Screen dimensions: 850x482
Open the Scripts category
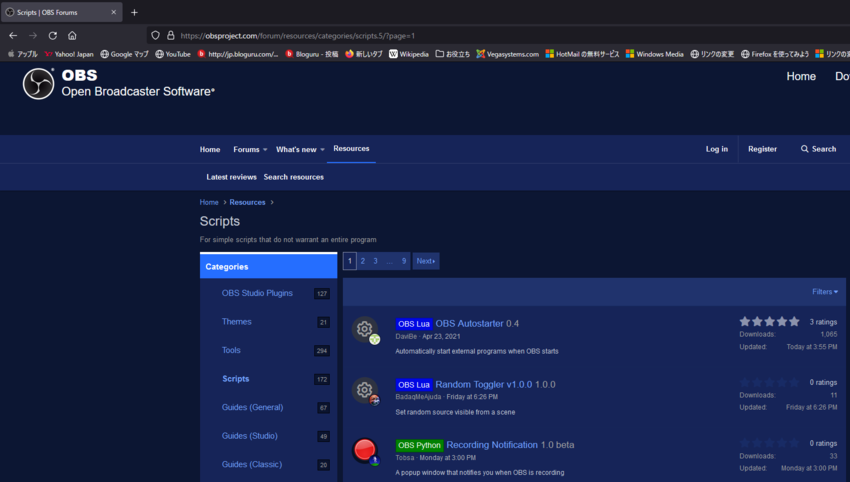(x=236, y=379)
